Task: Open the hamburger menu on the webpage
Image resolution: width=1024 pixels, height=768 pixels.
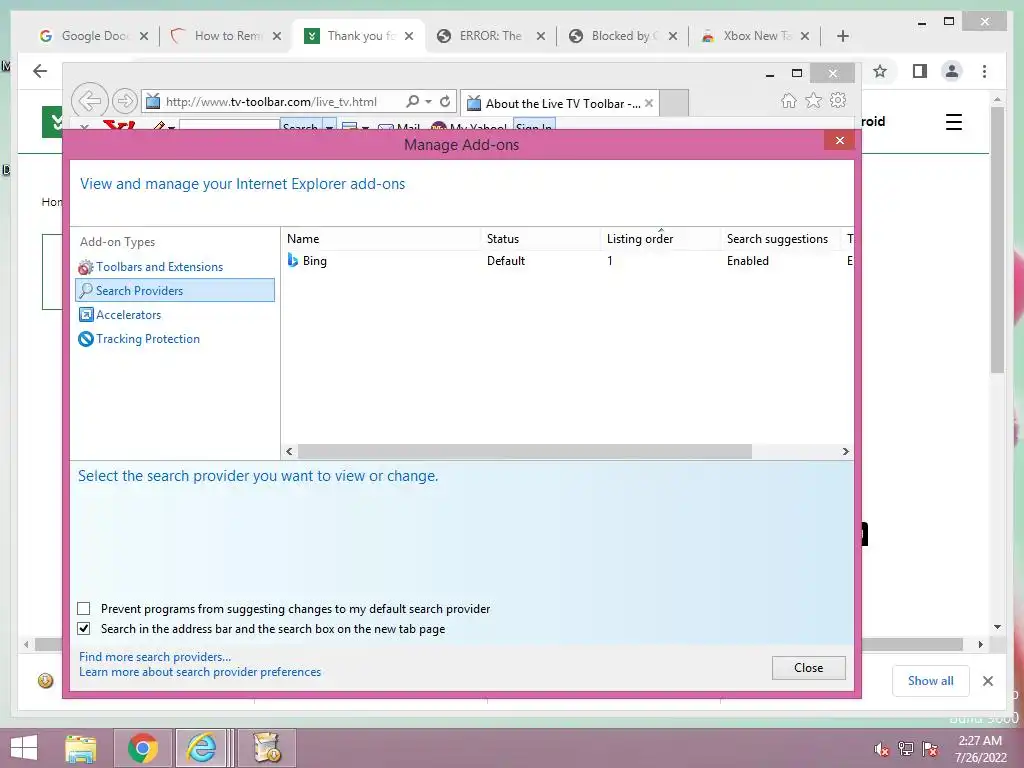Action: (954, 122)
